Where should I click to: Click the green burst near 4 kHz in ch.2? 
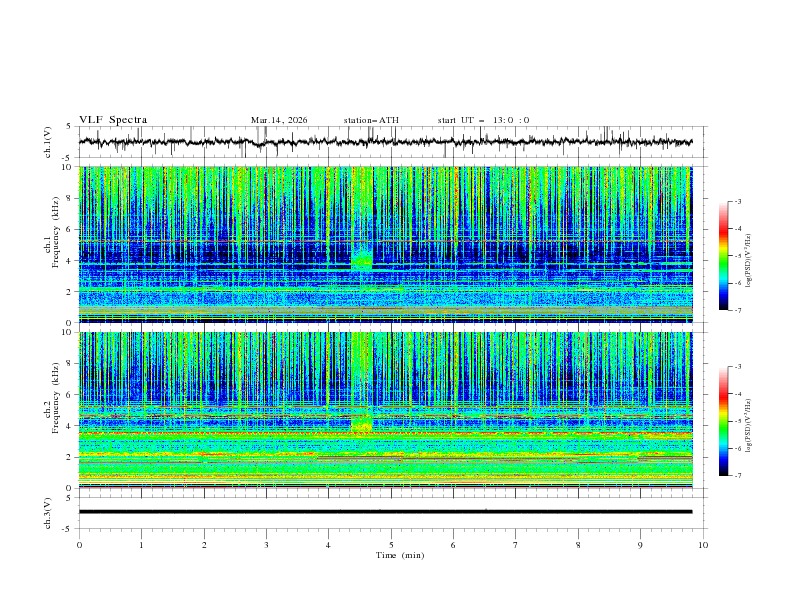pos(362,423)
